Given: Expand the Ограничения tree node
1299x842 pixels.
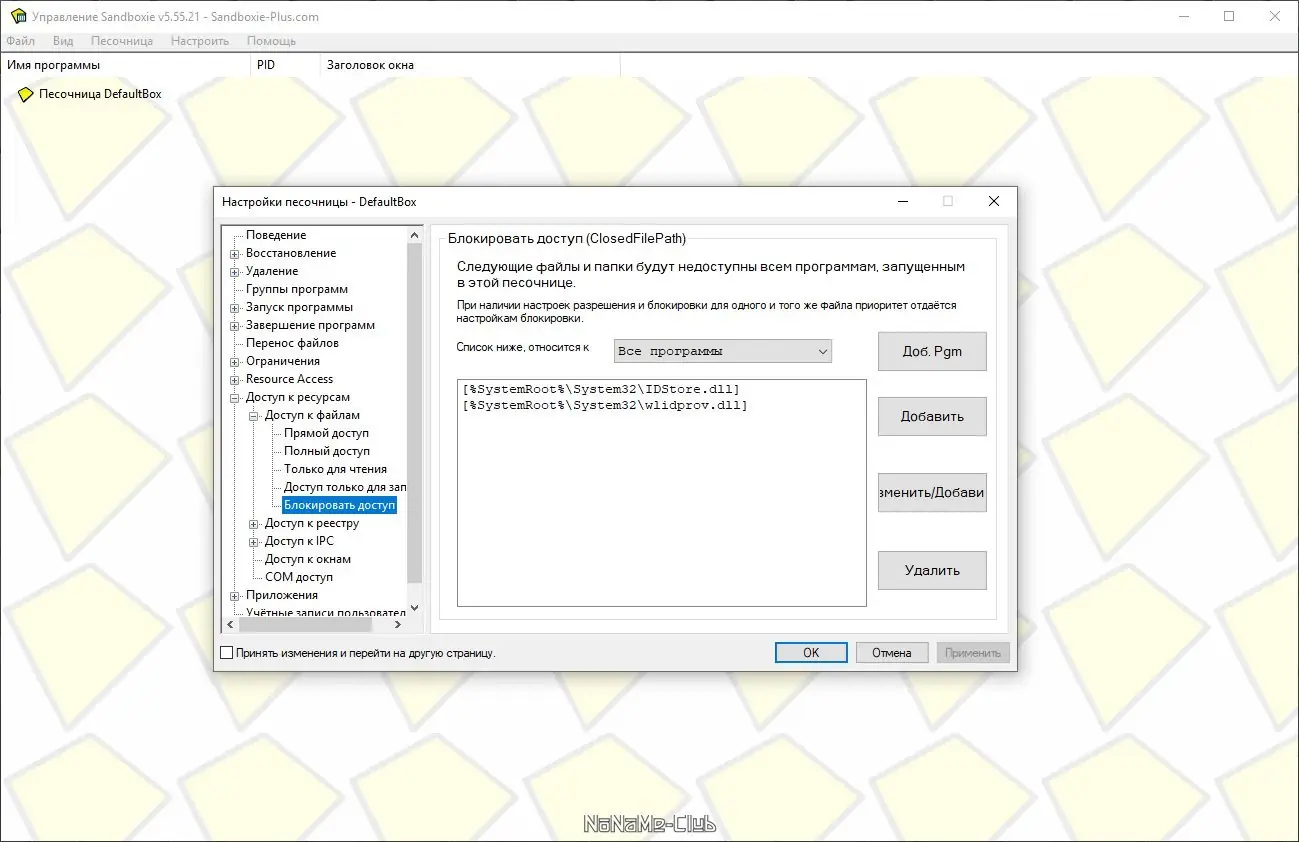Looking at the screenshot, I should (235, 362).
